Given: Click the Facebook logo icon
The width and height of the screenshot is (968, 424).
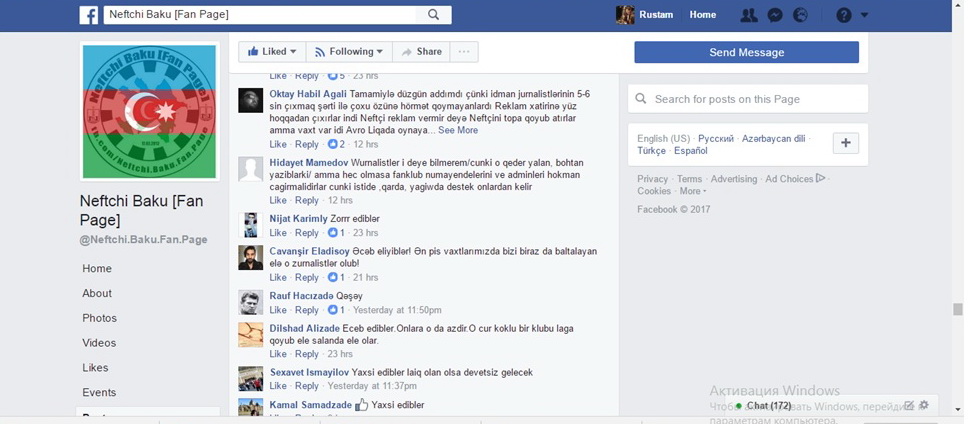Looking at the screenshot, I should click(x=89, y=15).
